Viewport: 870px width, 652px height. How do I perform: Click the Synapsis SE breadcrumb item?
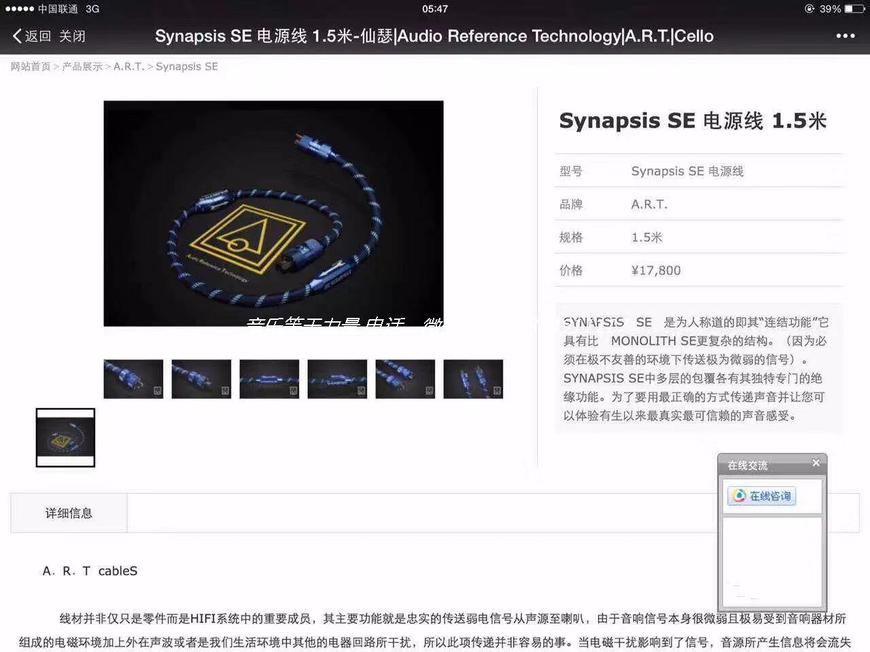click(x=186, y=67)
